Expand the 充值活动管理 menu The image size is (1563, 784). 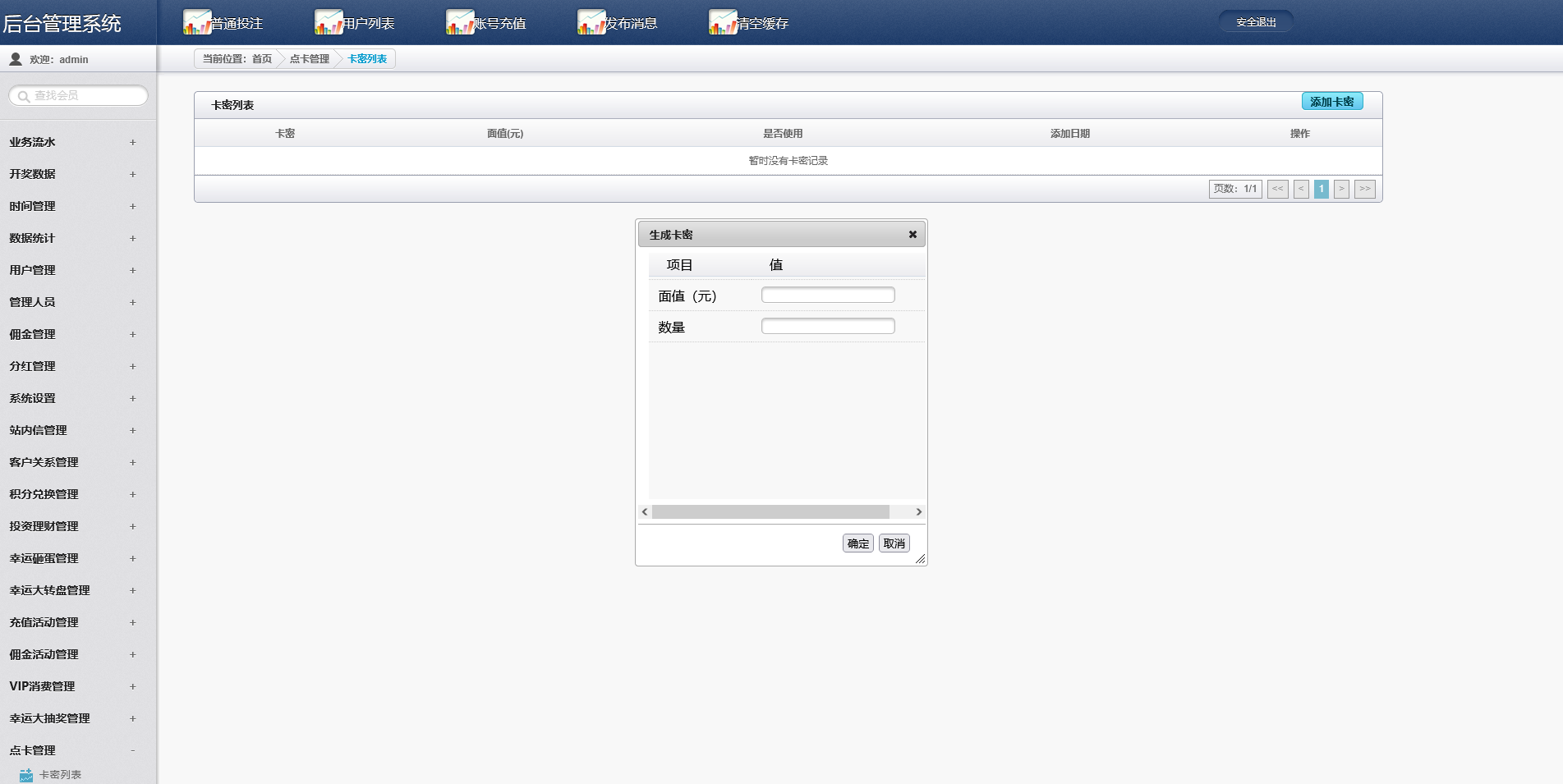132,622
